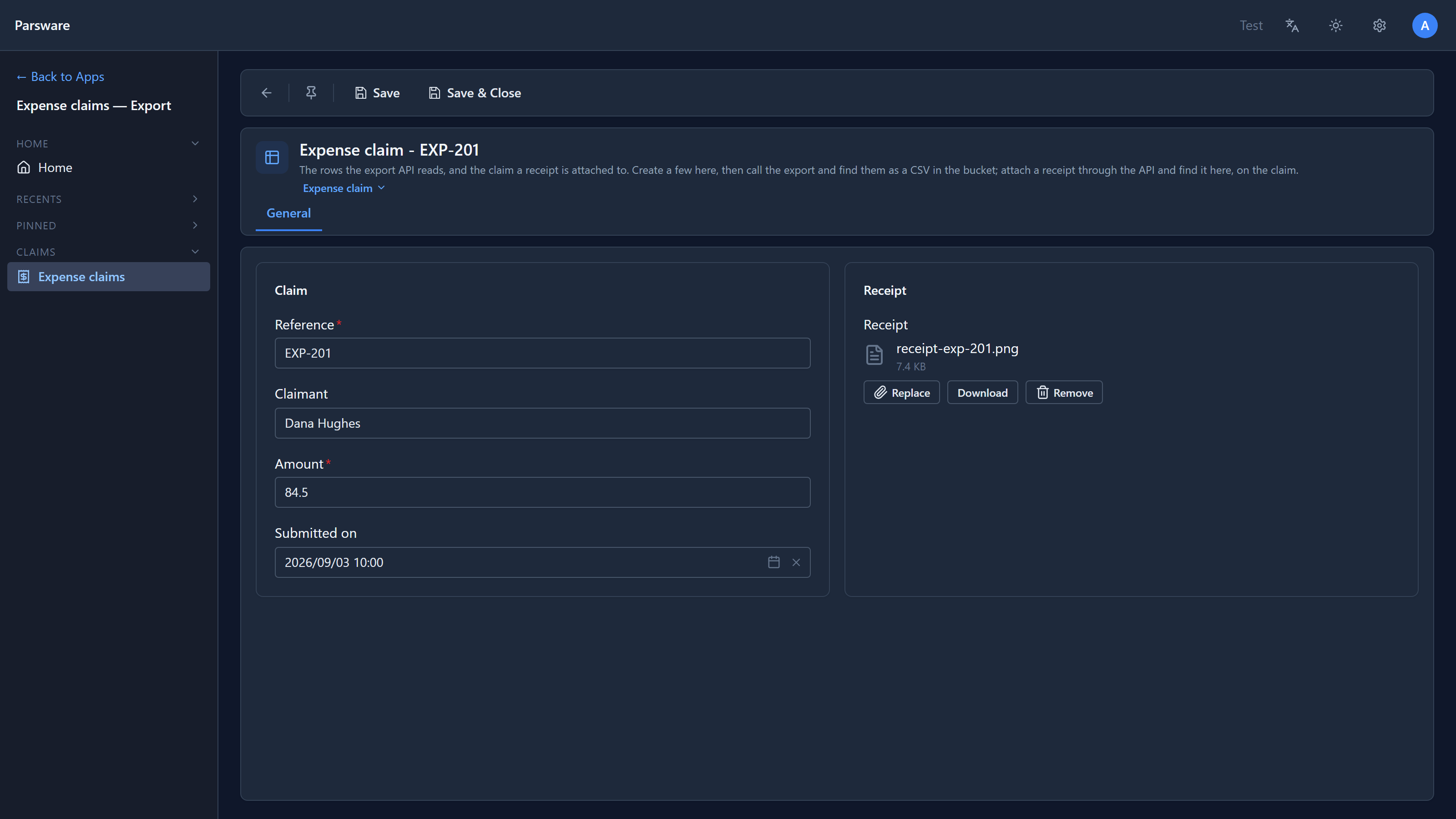Click the receipt file document icon

[x=875, y=355]
